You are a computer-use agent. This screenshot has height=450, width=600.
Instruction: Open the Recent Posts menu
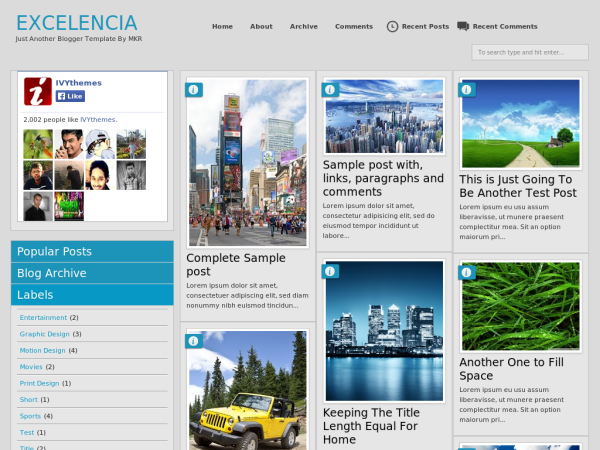click(425, 26)
